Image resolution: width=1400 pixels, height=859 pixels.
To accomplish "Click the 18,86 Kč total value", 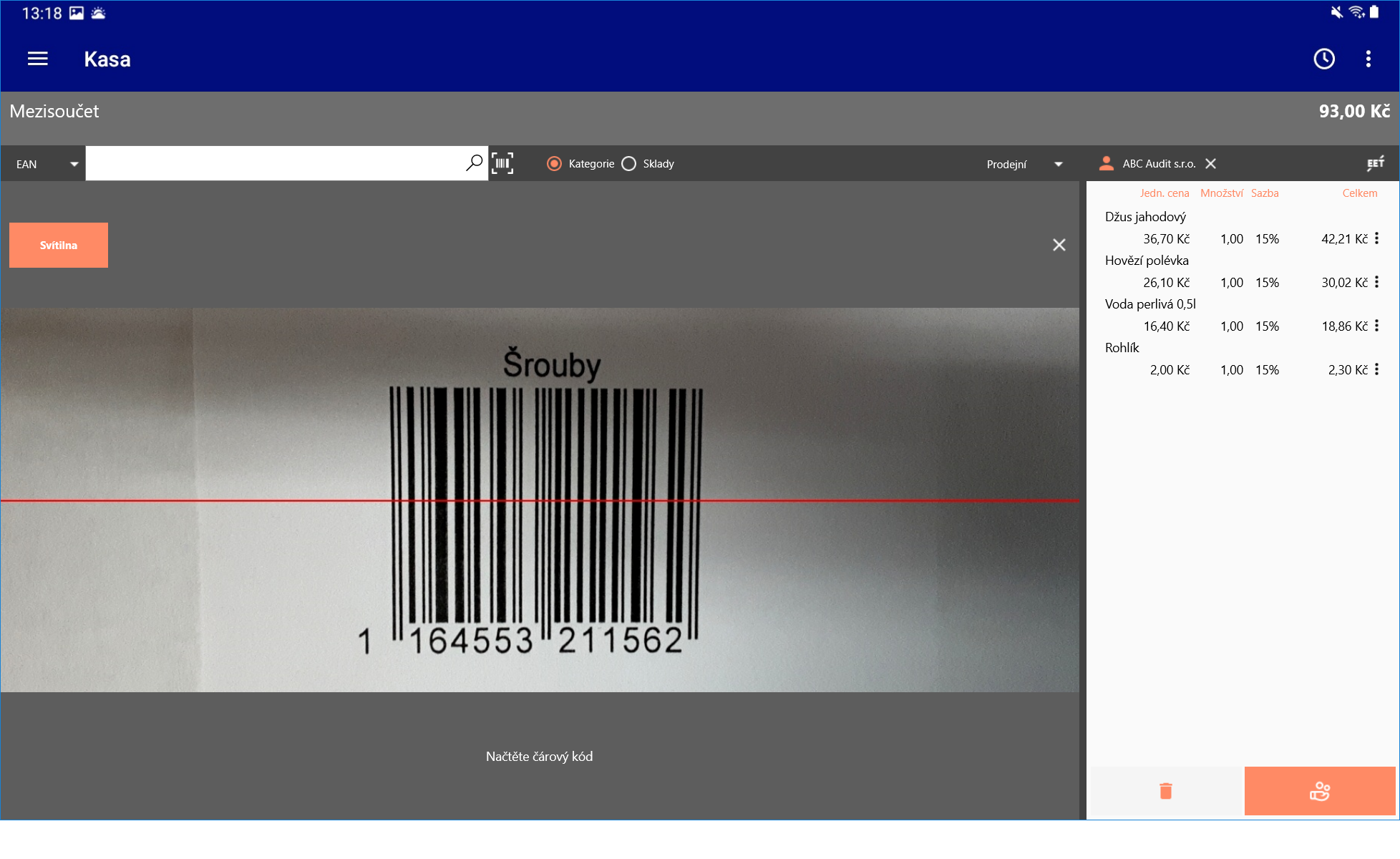I will coord(1344,326).
